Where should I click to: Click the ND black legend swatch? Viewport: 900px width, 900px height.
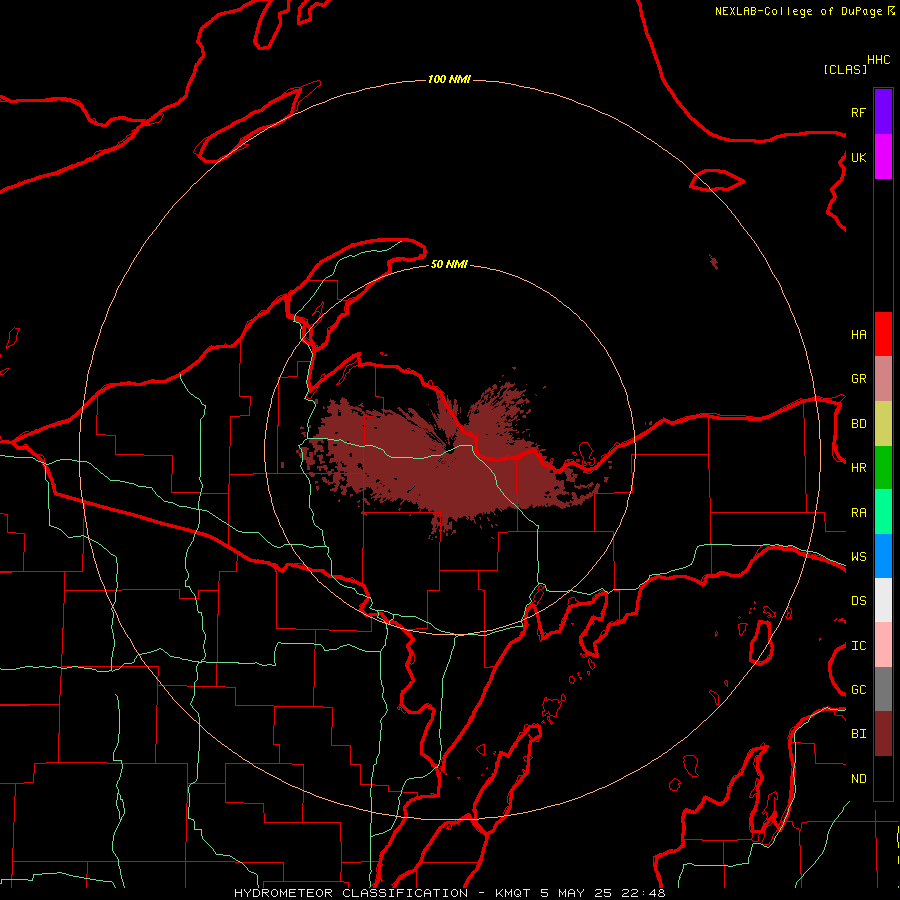click(x=883, y=778)
